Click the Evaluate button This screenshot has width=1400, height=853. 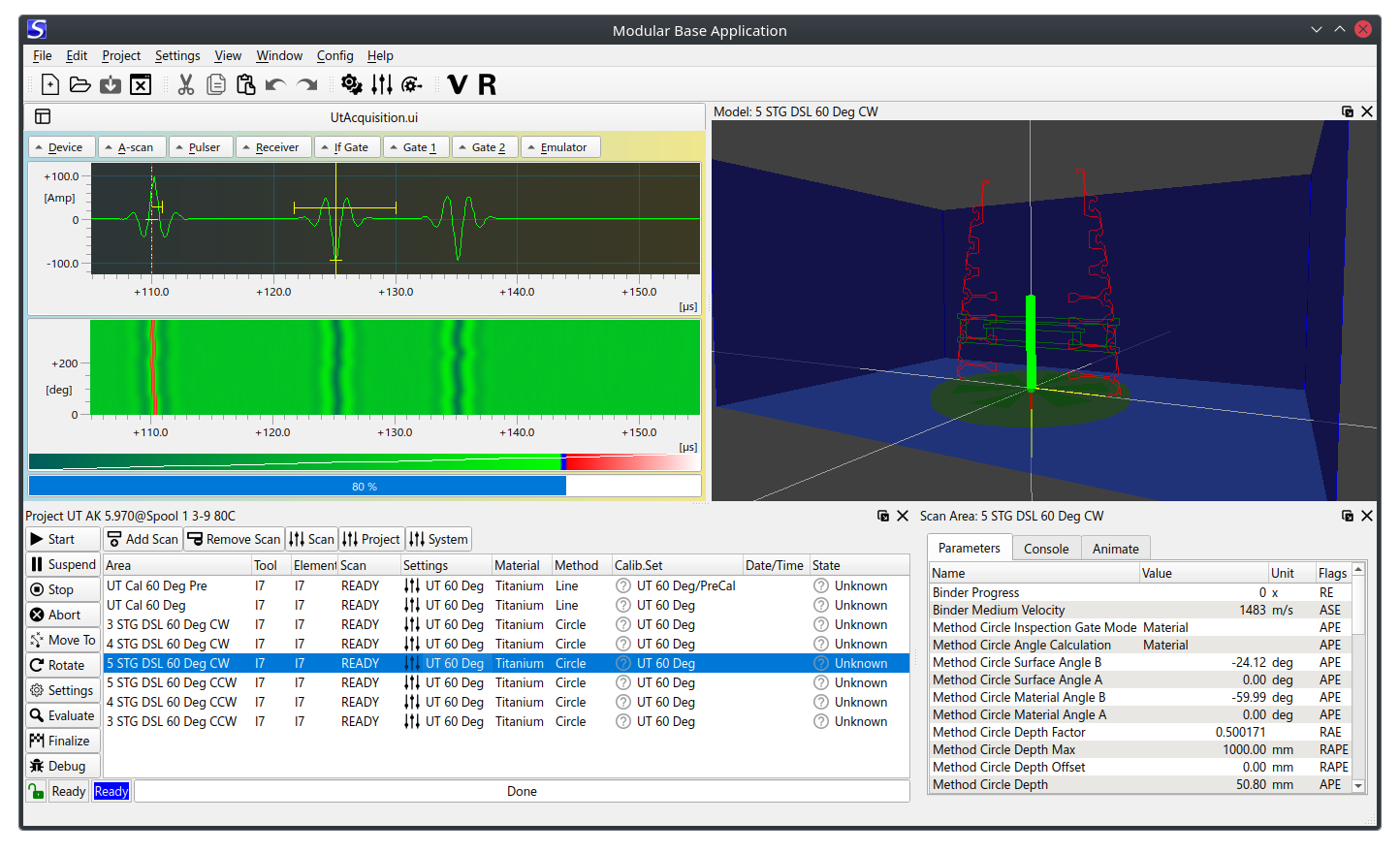63,715
